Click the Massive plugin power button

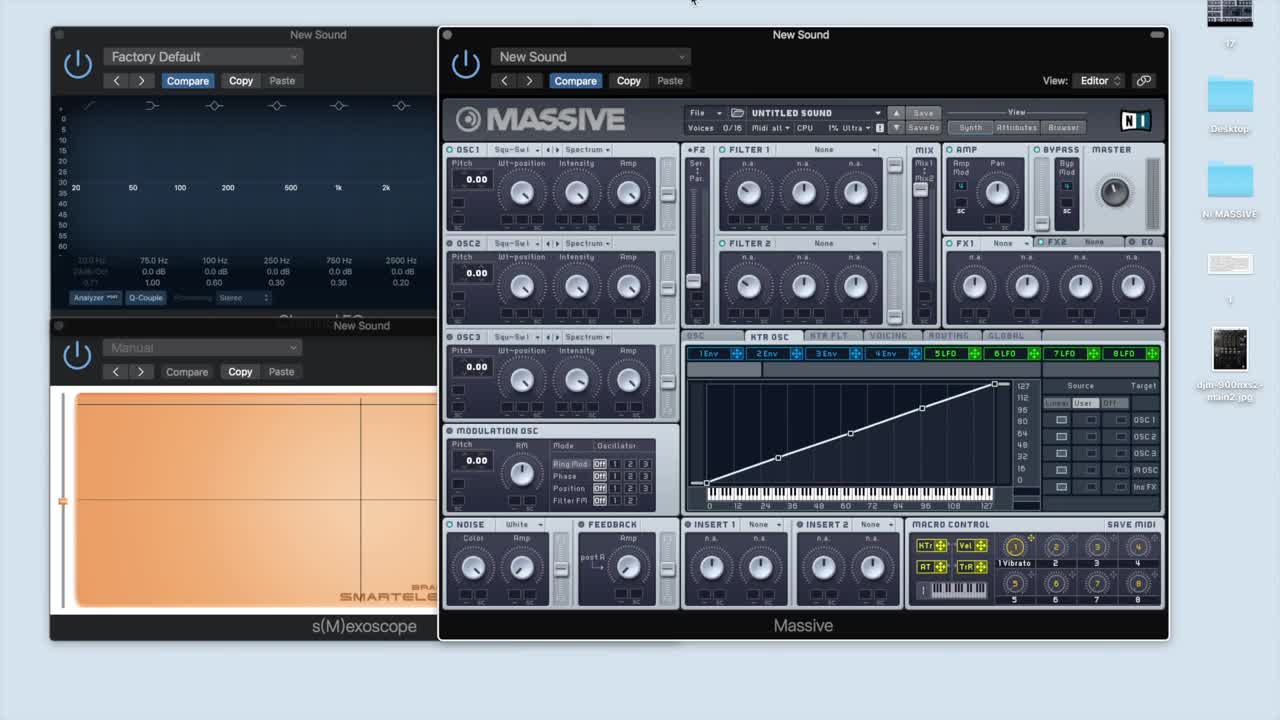465,64
